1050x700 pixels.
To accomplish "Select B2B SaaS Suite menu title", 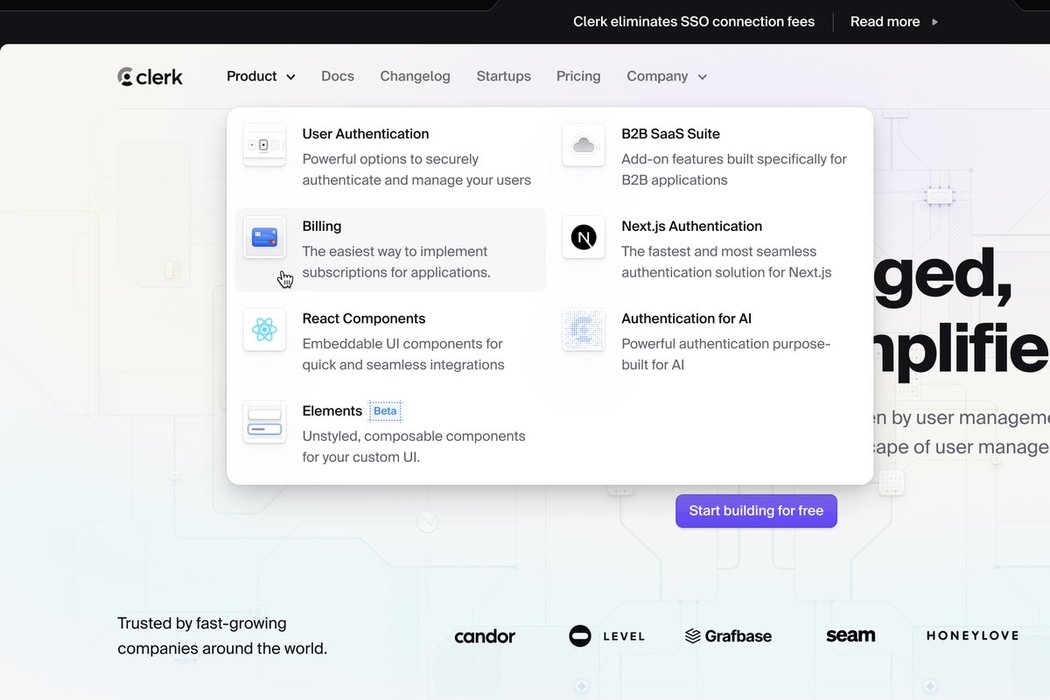I will coord(670,134).
